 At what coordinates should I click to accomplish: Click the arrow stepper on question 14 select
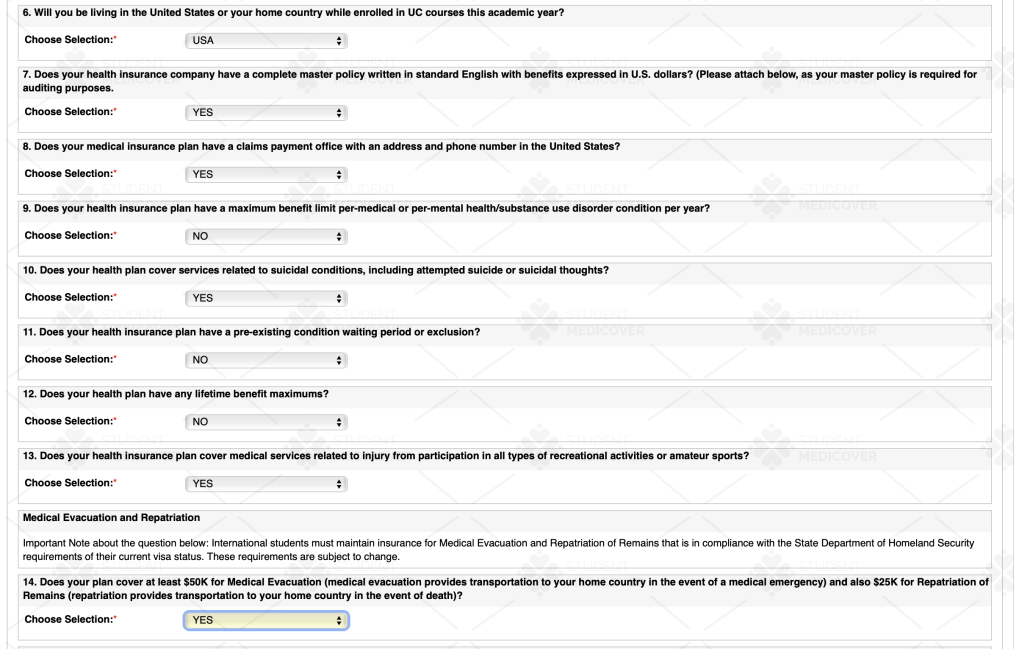(339, 621)
